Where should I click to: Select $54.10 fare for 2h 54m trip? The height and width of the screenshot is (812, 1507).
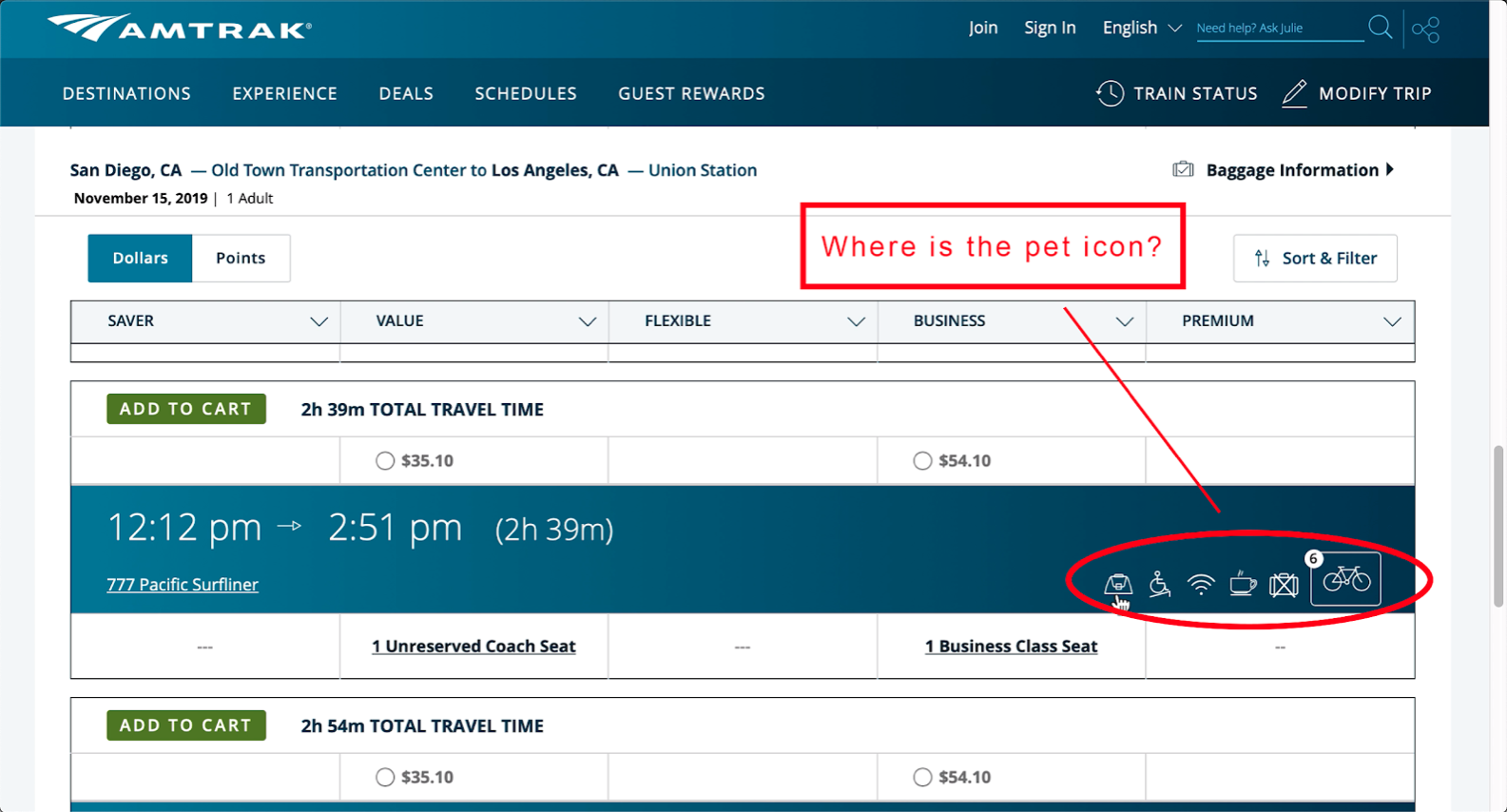click(x=922, y=778)
